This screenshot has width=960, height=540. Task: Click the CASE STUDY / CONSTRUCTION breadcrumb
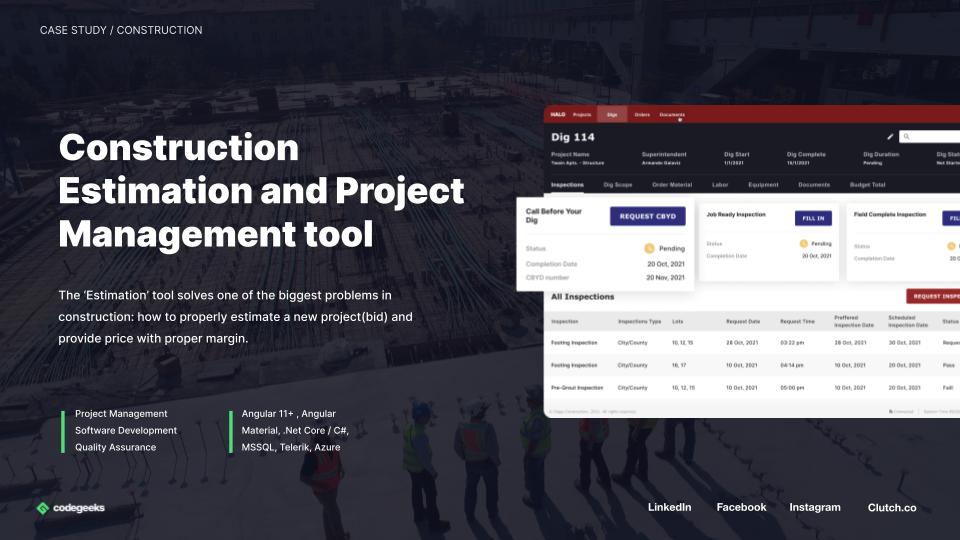[x=121, y=30]
